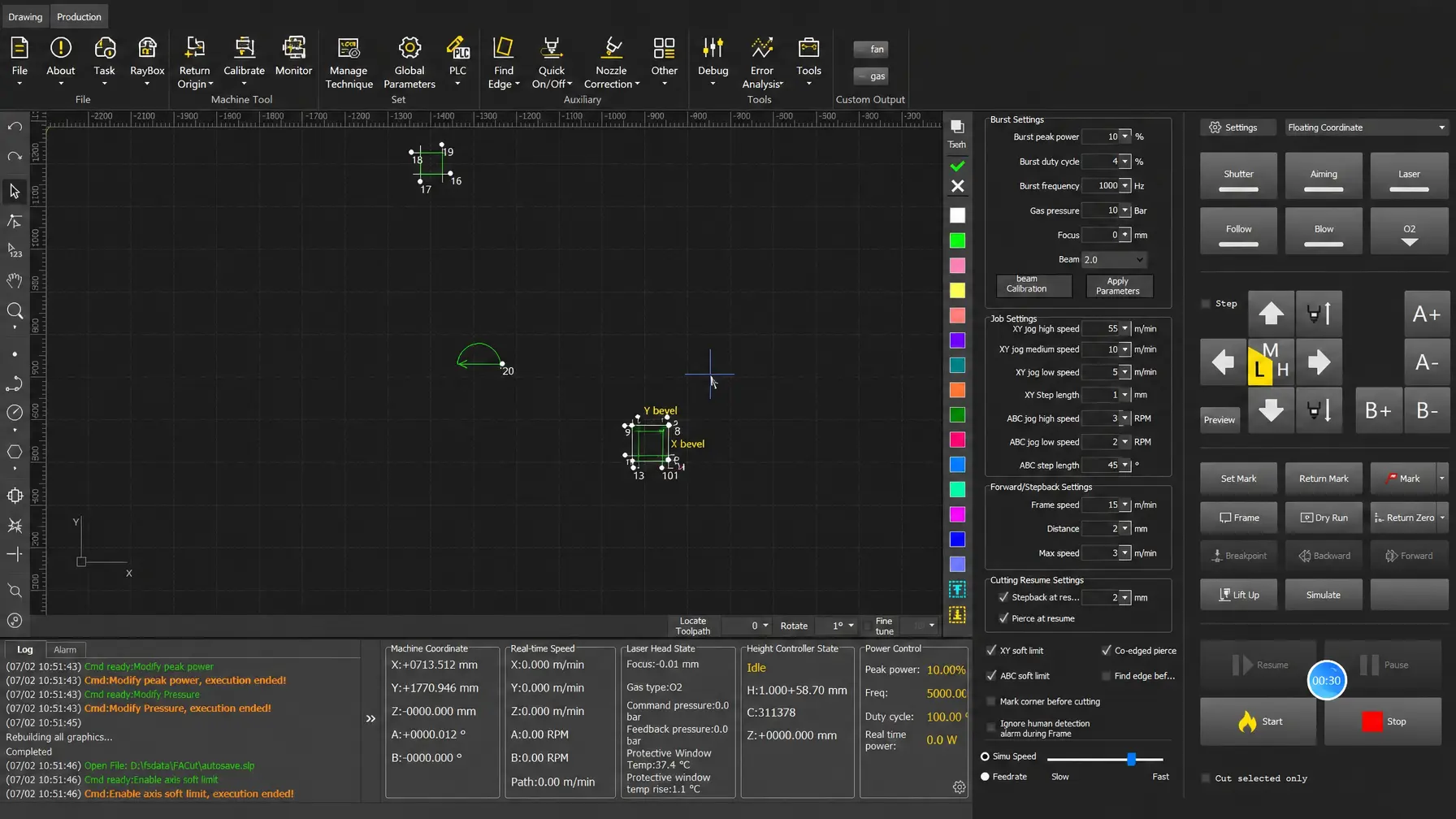Open the About icon in ribbon
Viewport: 1456px width, 819px height.
pos(60,57)
